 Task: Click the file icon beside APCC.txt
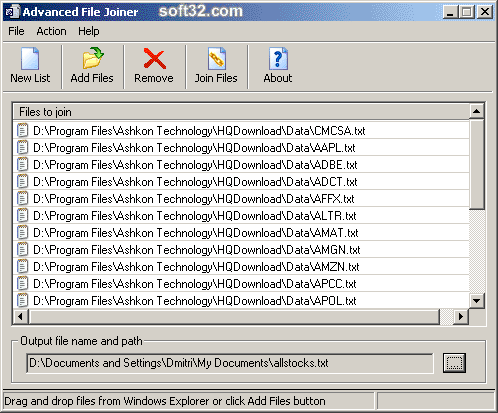(22, 283)
